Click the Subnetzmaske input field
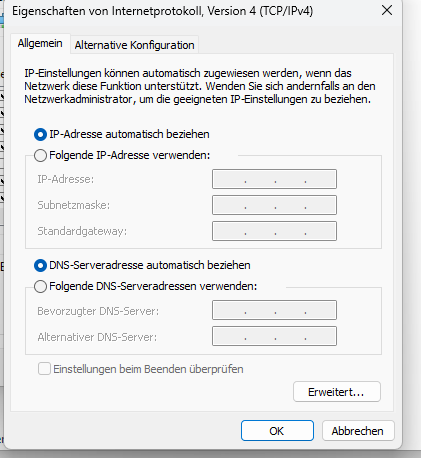The height and width of the screenshot is (458, 421). point(274,205)
